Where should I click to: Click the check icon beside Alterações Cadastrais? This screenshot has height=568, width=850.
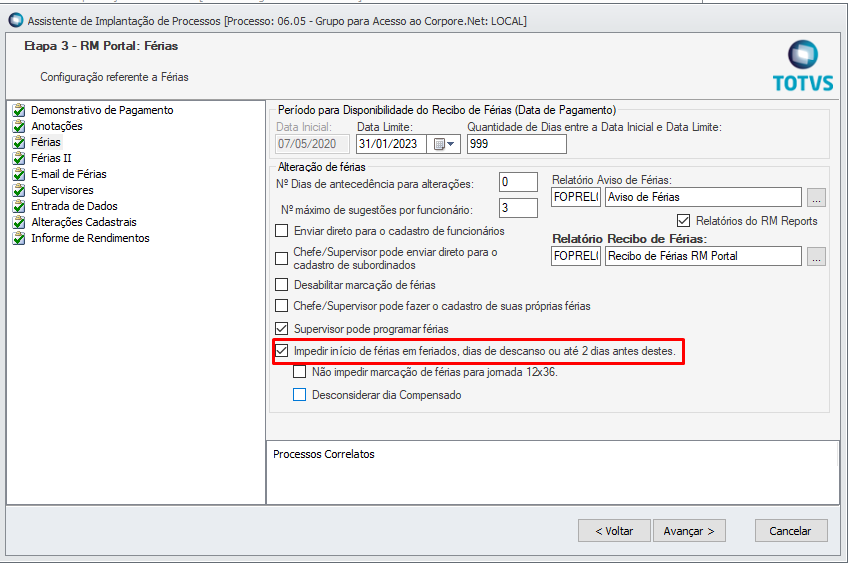tap(19, 222)
